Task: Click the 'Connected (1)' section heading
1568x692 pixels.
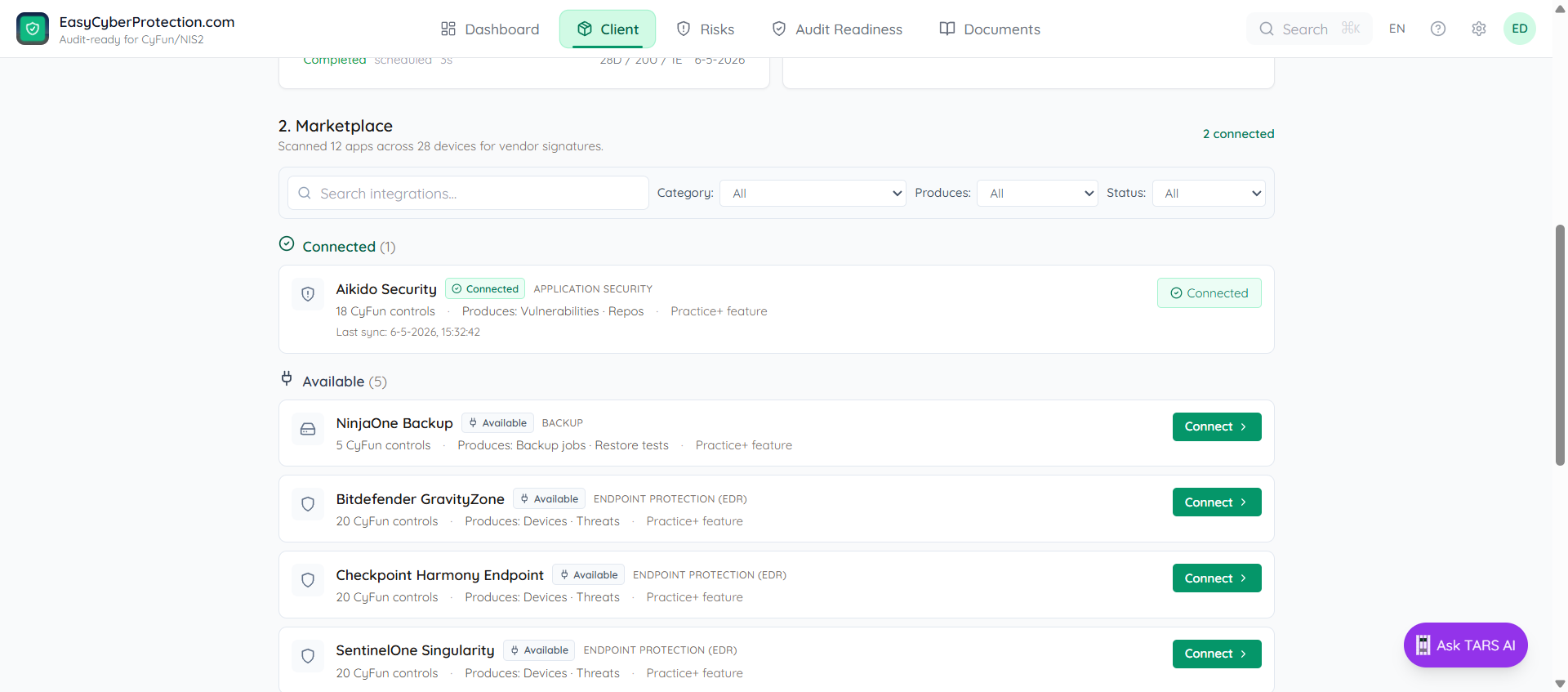Action: (349, 247)
